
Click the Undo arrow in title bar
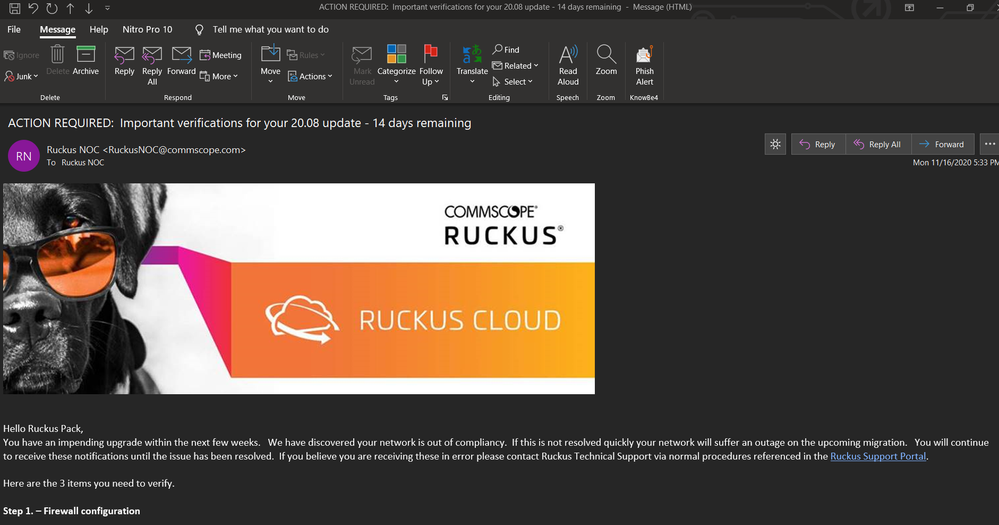(x=33, y=8)
